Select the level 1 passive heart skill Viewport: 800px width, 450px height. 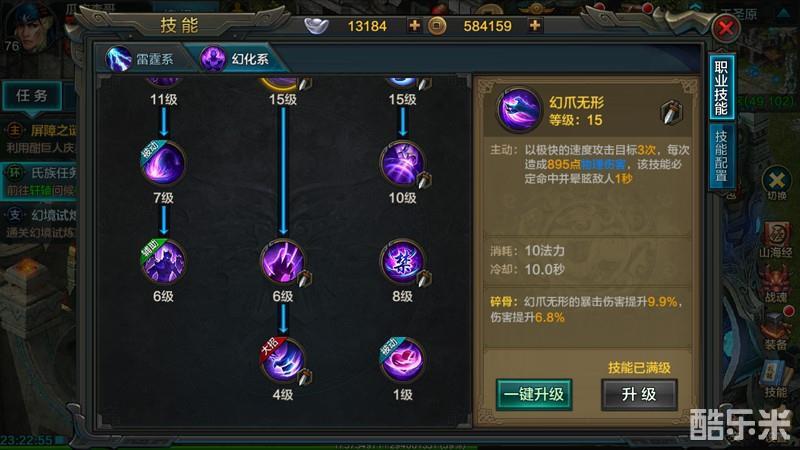[x=403, y=360]
